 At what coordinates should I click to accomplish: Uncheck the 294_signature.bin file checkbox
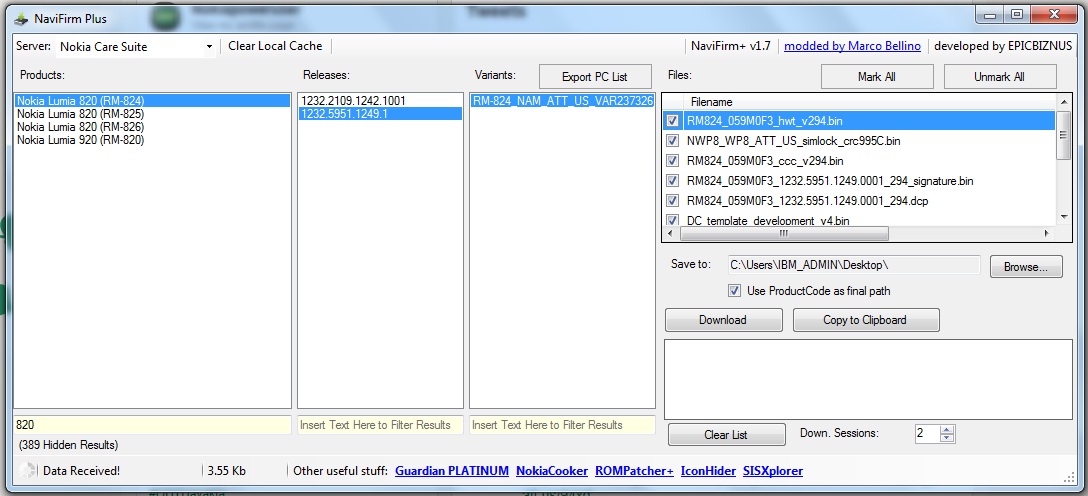tap(672, 181)
